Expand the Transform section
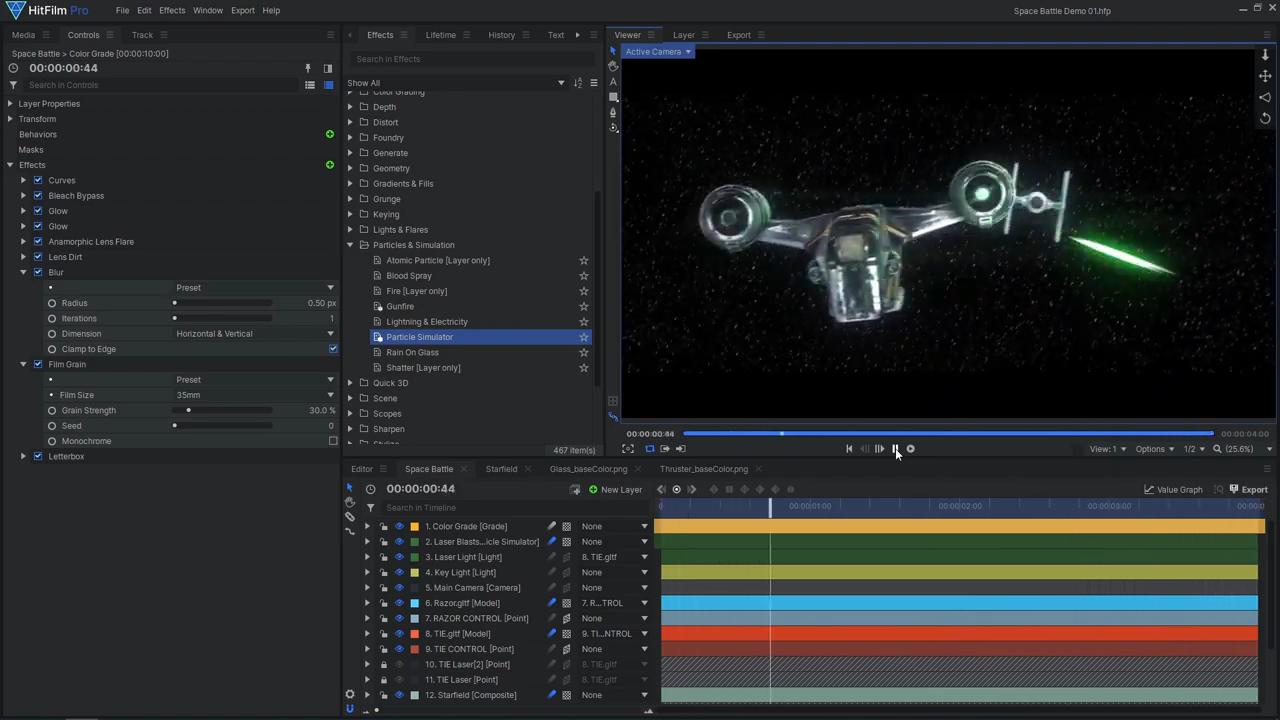Viewport: 1280px width, 720px height. pos(10,119)
